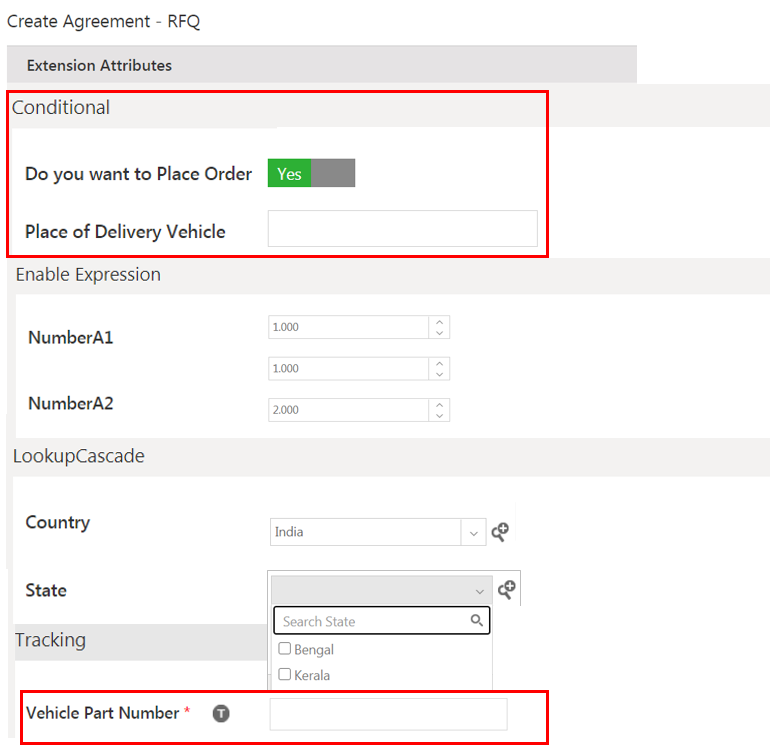
Task: Click the State lookup search icon
Action: pyautogui.click(x=507, y=589)
